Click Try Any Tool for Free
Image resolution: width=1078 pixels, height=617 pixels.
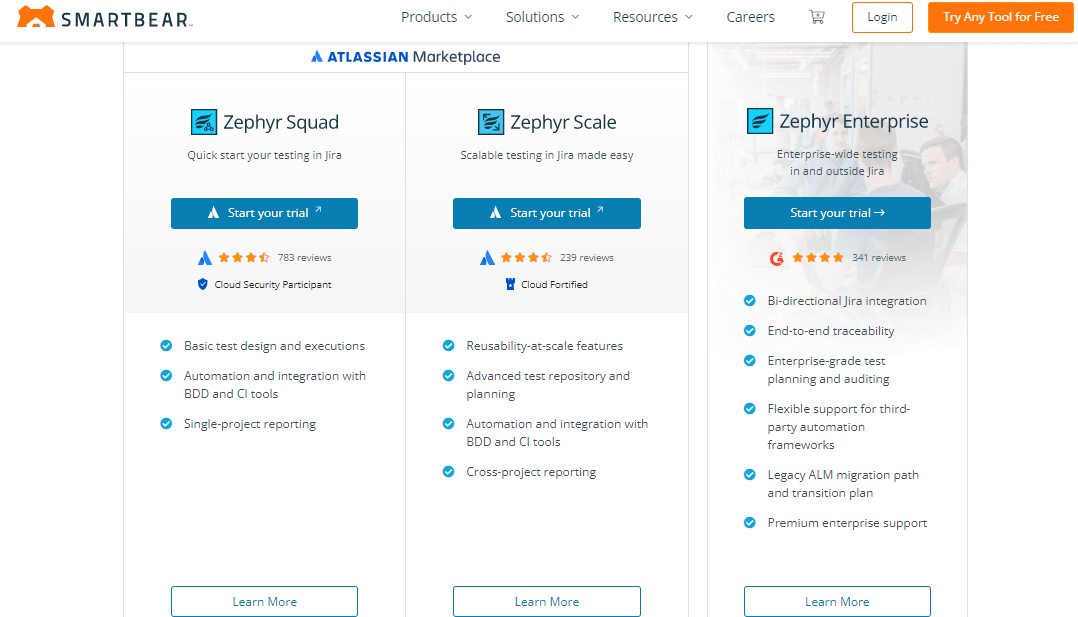[x=1000, y=17]
